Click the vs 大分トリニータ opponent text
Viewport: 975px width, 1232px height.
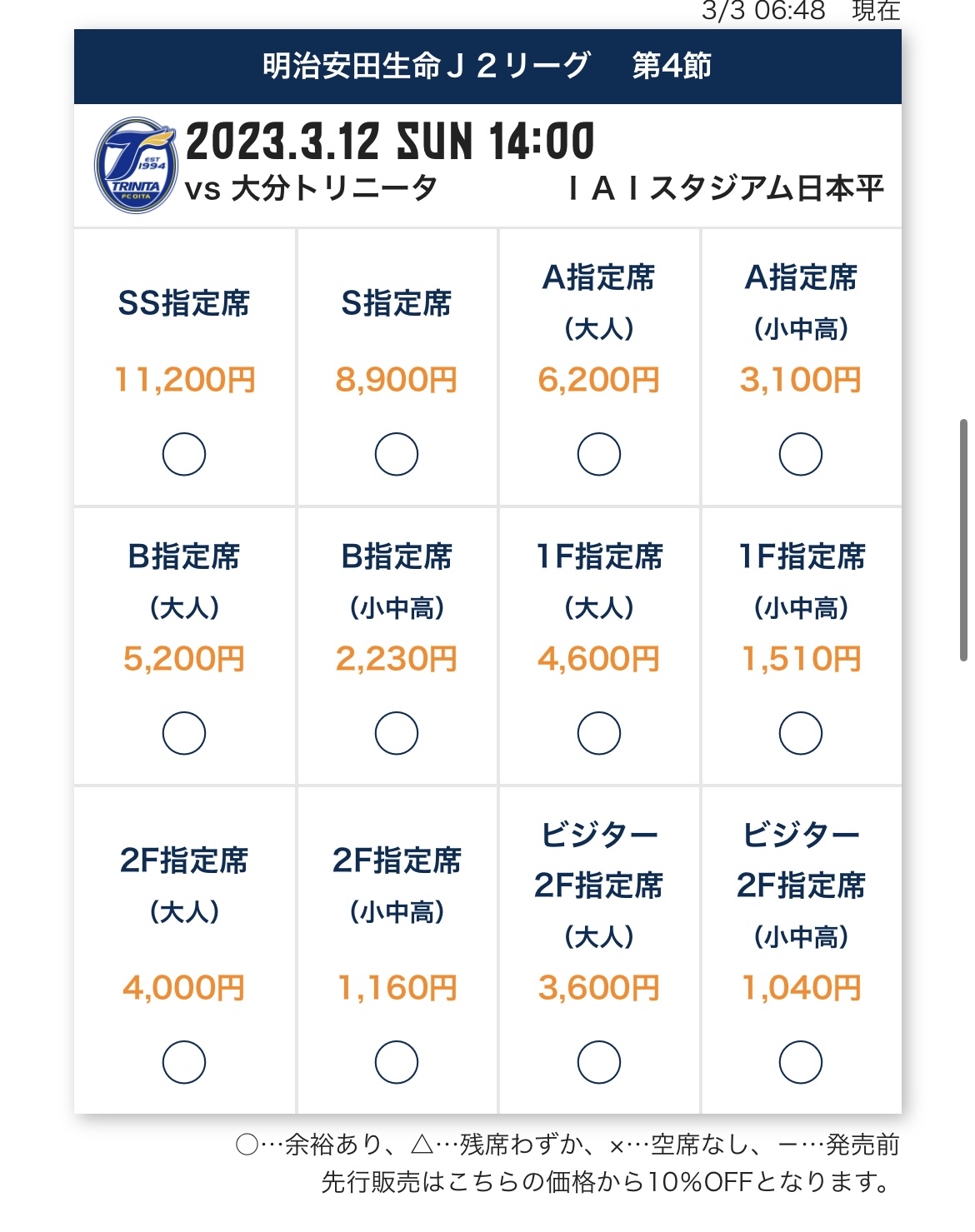[311, 189]
